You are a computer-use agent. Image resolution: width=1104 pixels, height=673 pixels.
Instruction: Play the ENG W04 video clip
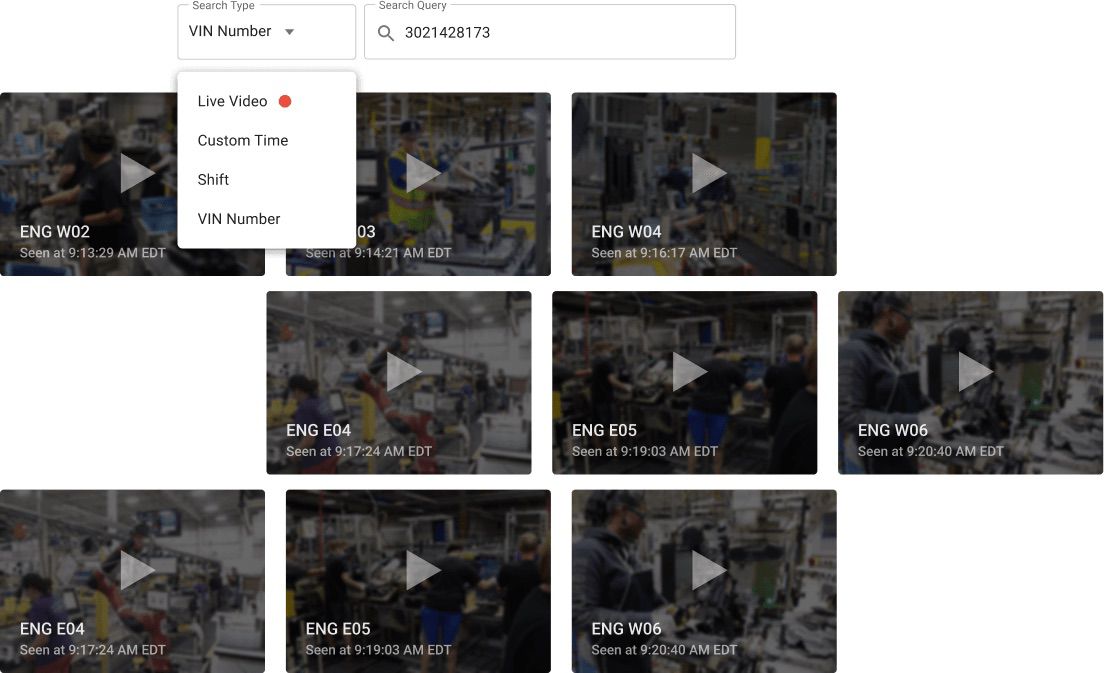click(x=709, y=173)
